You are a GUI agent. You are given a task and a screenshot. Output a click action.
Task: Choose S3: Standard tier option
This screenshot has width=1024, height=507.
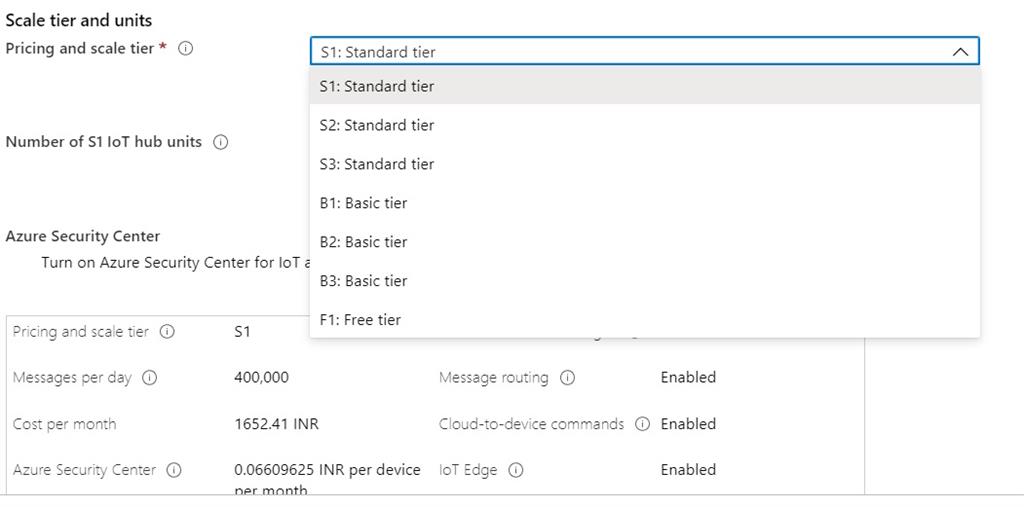tap(645, 164)
